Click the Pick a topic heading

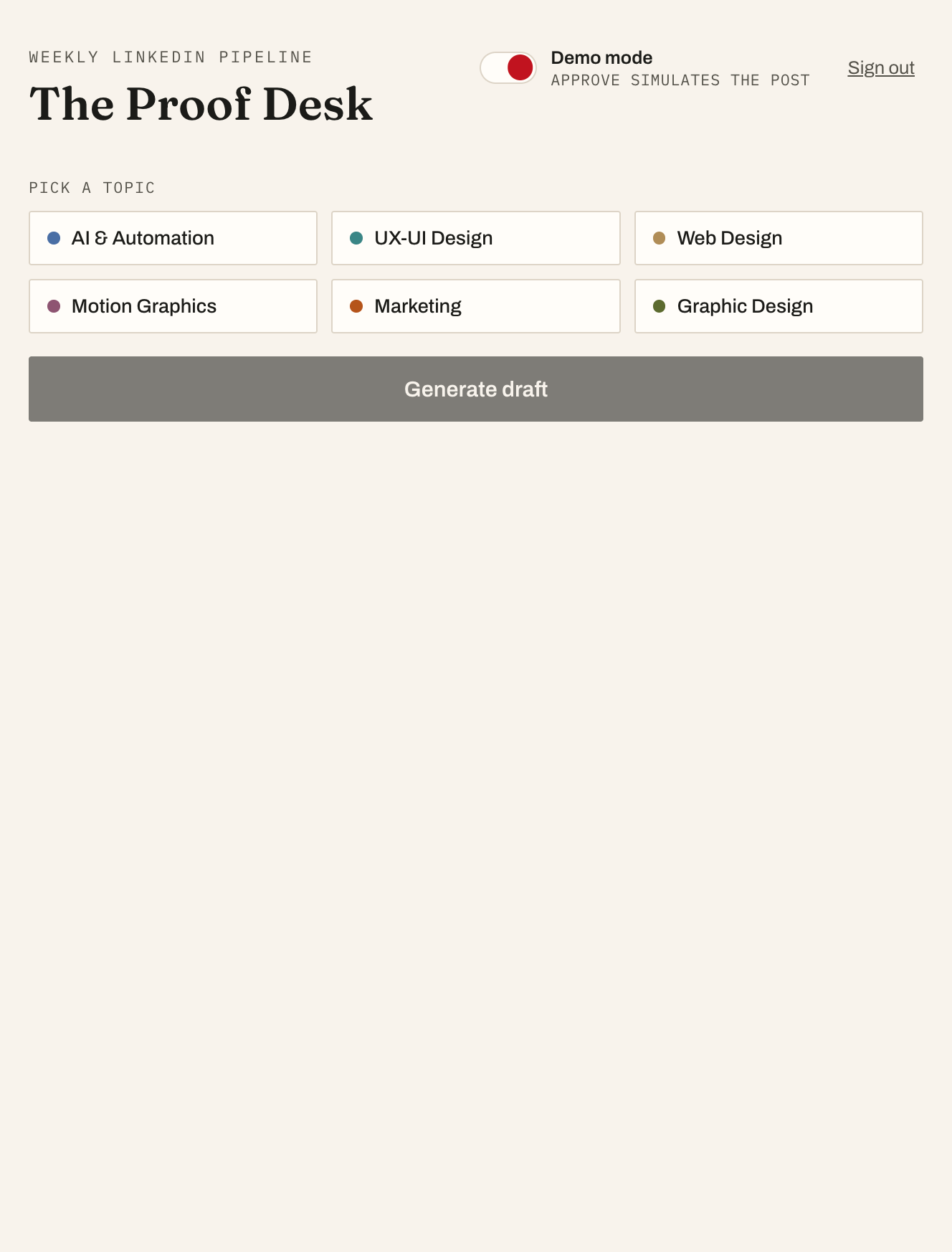[x=92, y=188]
